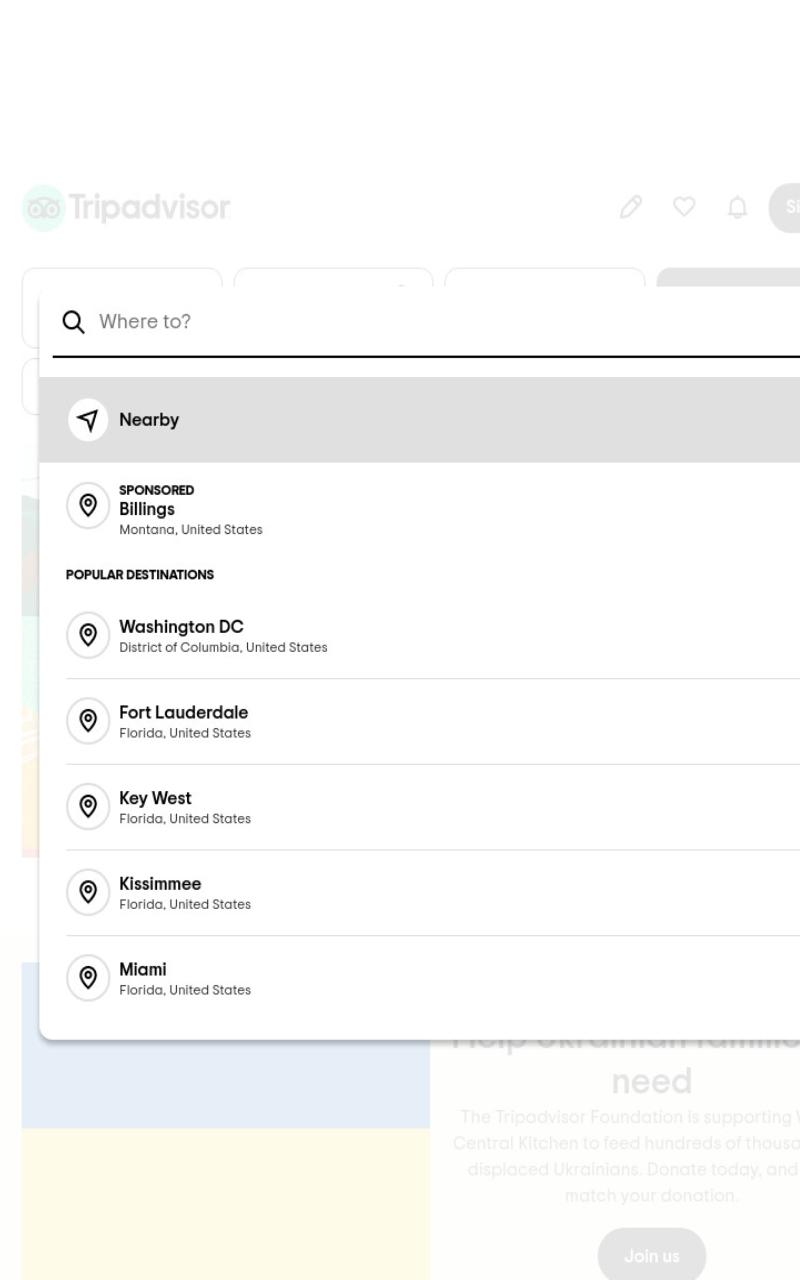Open the notifications bell icon
The width and height of the screenshot is (800, 1280).
(737, 207)
